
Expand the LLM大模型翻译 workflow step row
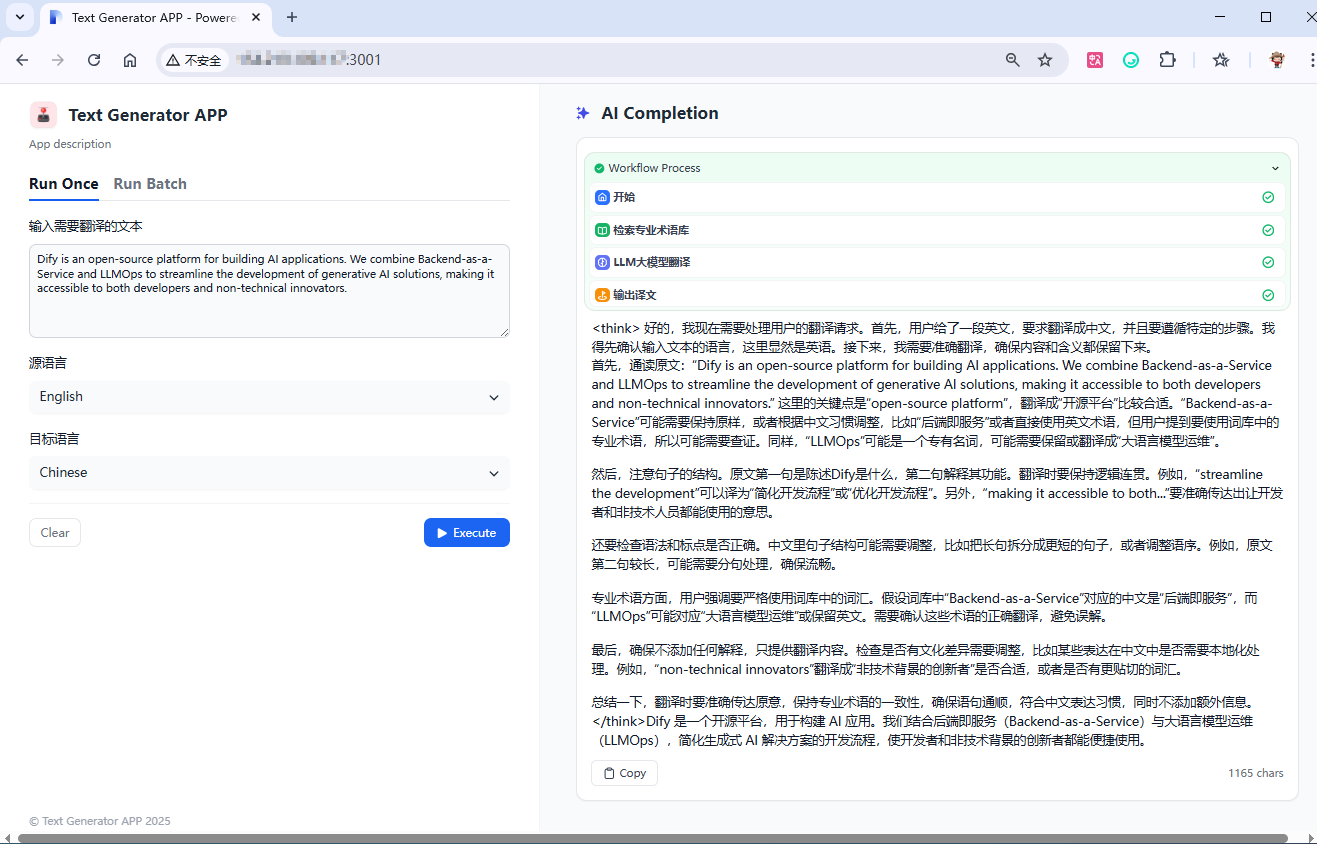937,262
